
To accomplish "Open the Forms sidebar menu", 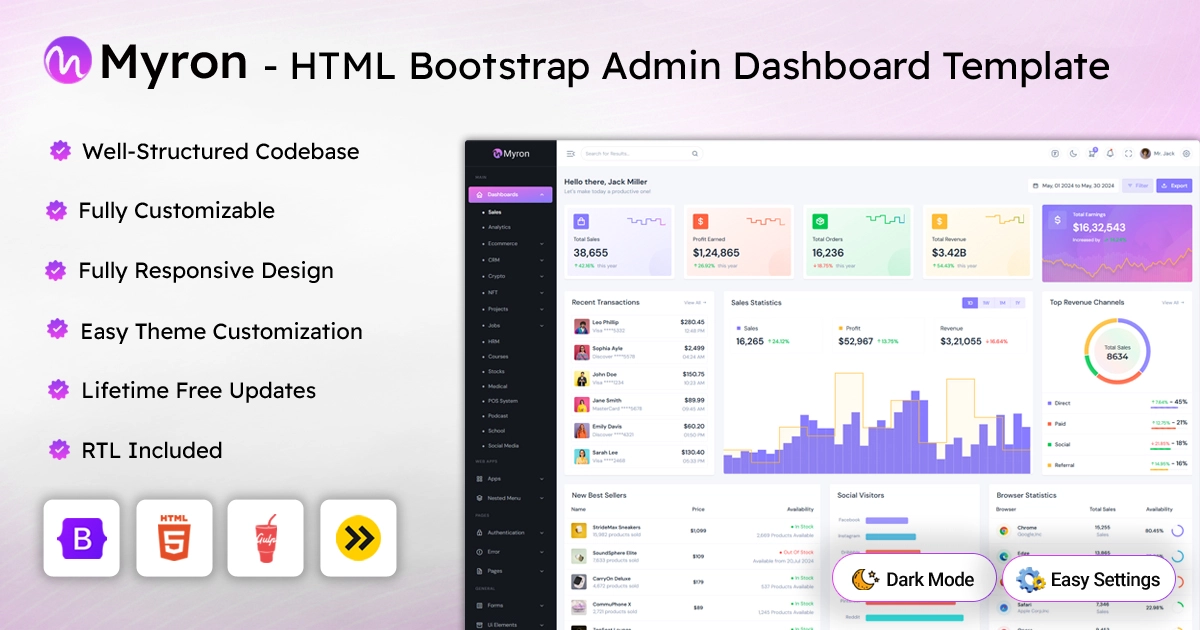I will click(x=510, y=605).
